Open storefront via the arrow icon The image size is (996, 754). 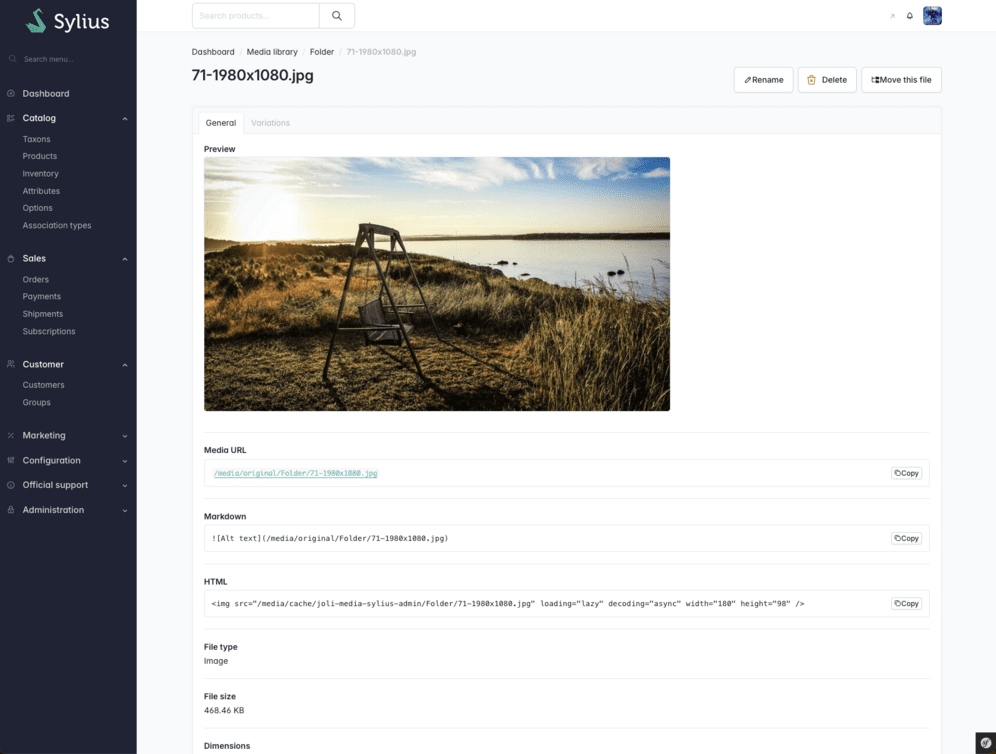click(892, 16)
